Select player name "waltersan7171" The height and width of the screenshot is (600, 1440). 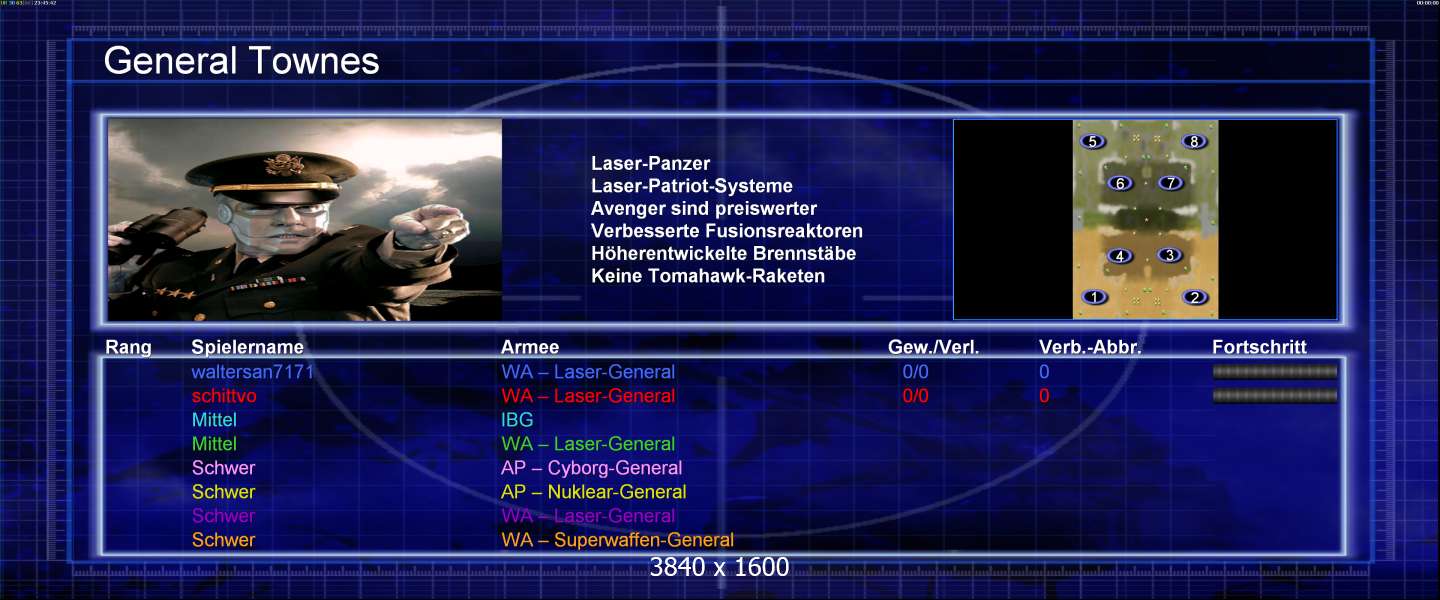[x=253, y=372]
